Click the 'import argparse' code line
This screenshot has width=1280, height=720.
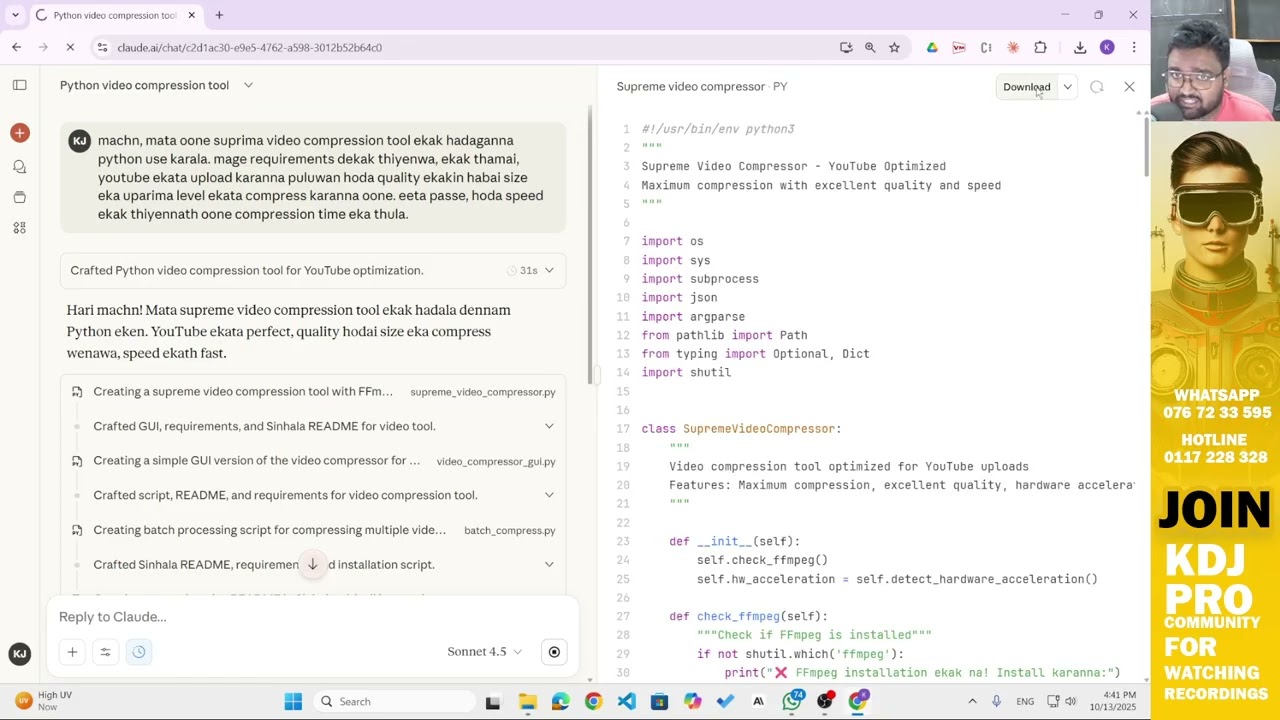coord(693,316)
